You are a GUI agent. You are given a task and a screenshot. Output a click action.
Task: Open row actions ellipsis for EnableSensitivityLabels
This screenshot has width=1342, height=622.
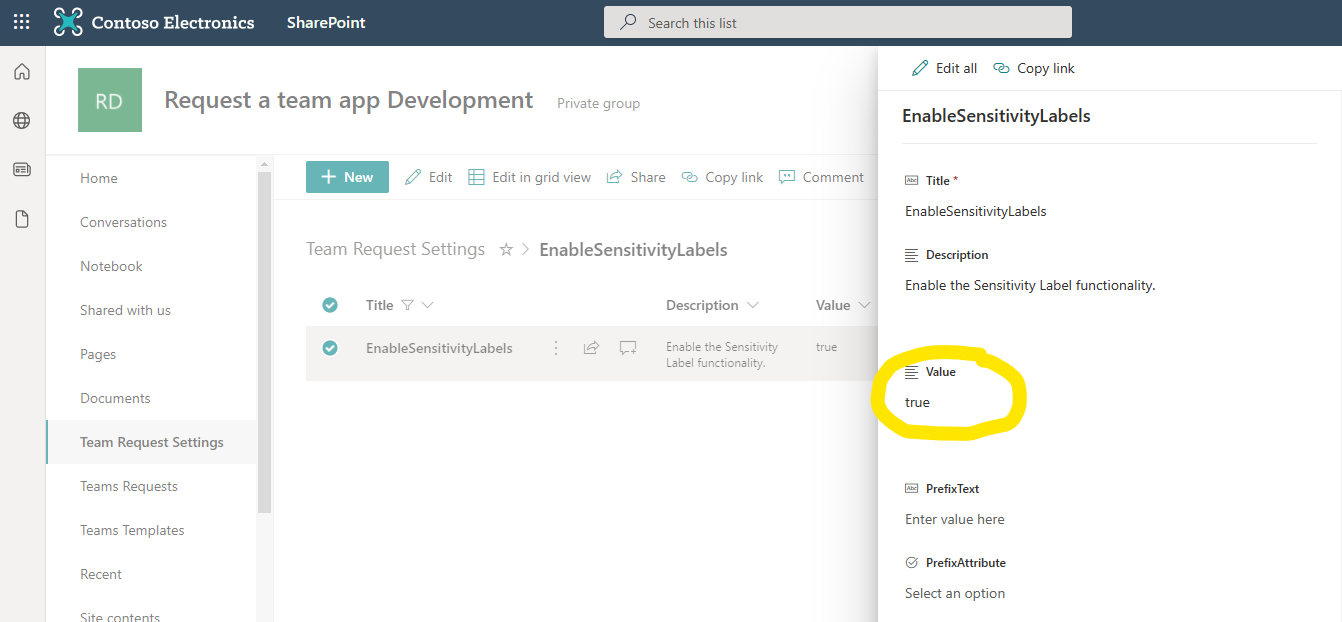coord(556,348)
